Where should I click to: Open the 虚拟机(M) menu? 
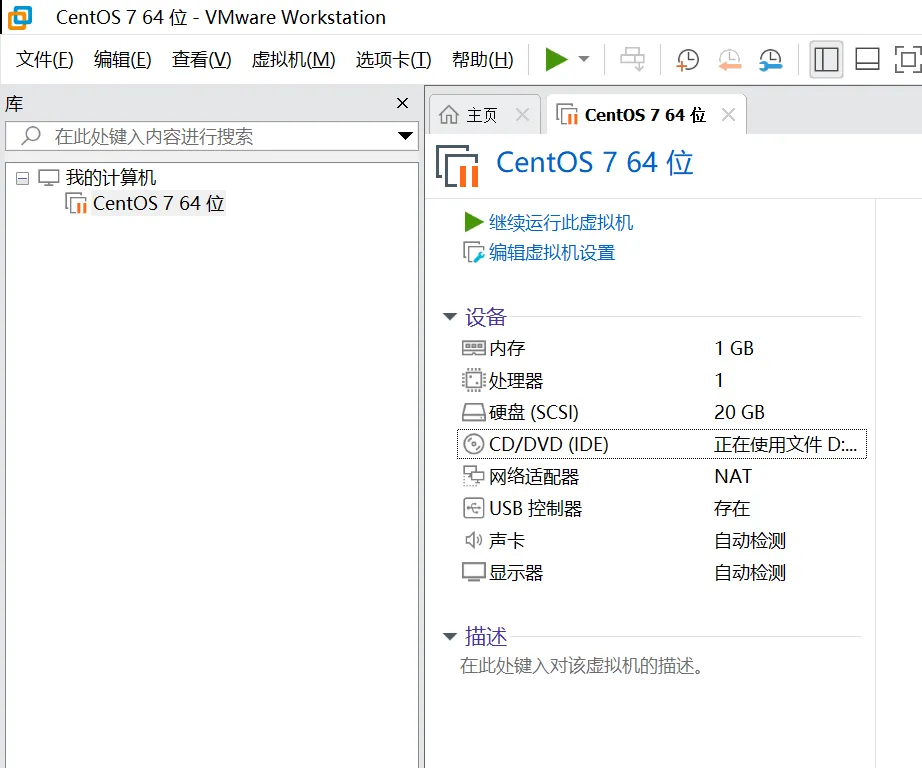pyautogui.click(x=293, y=59)
